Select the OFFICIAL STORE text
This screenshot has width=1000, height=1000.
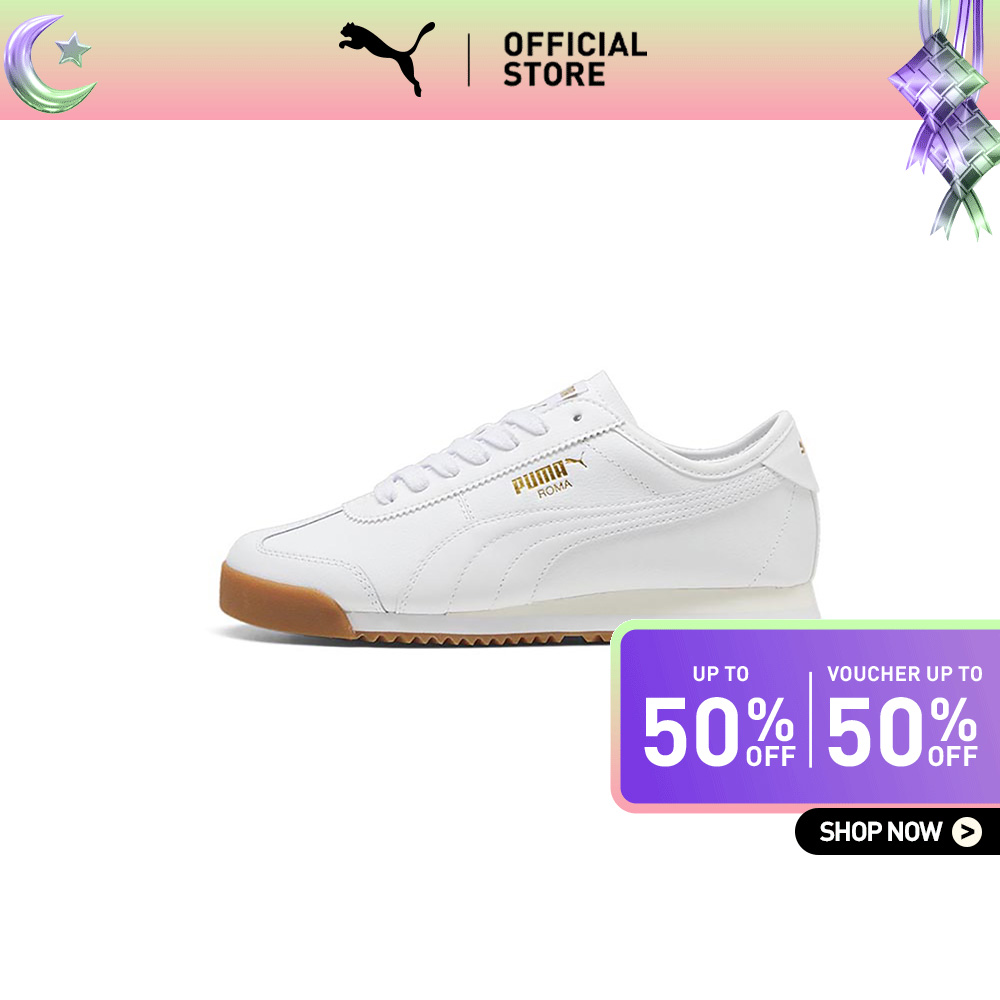[x=575, y=59]
